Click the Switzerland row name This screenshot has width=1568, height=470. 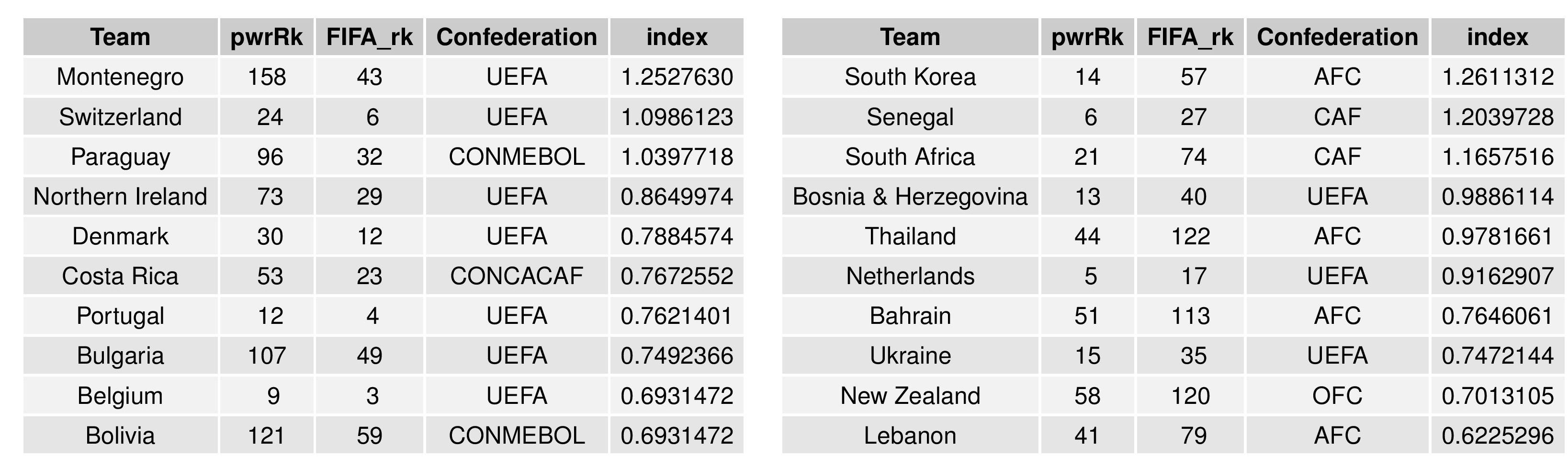coord(120,117)
